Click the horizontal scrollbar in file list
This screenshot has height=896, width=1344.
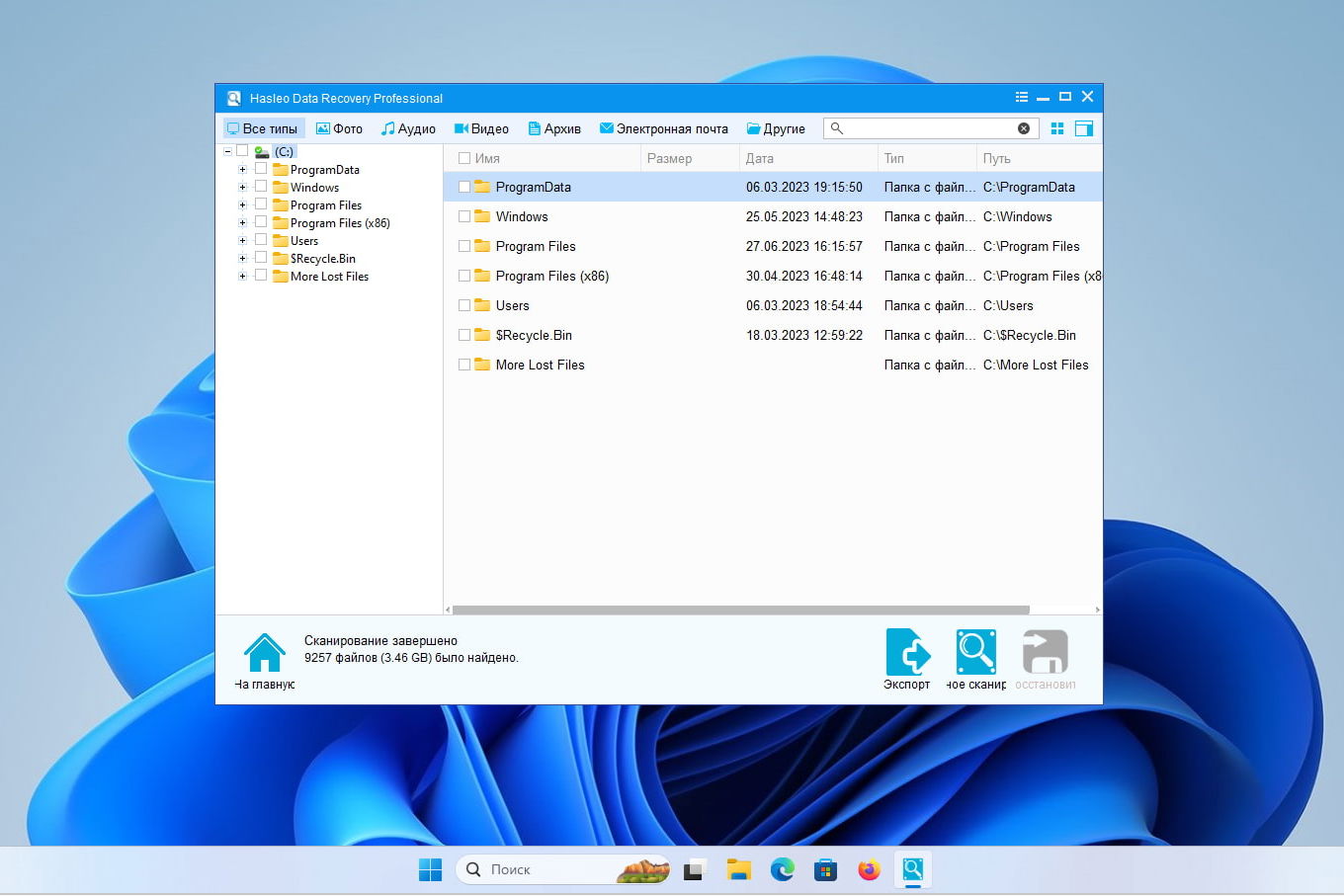pos(740,610)
